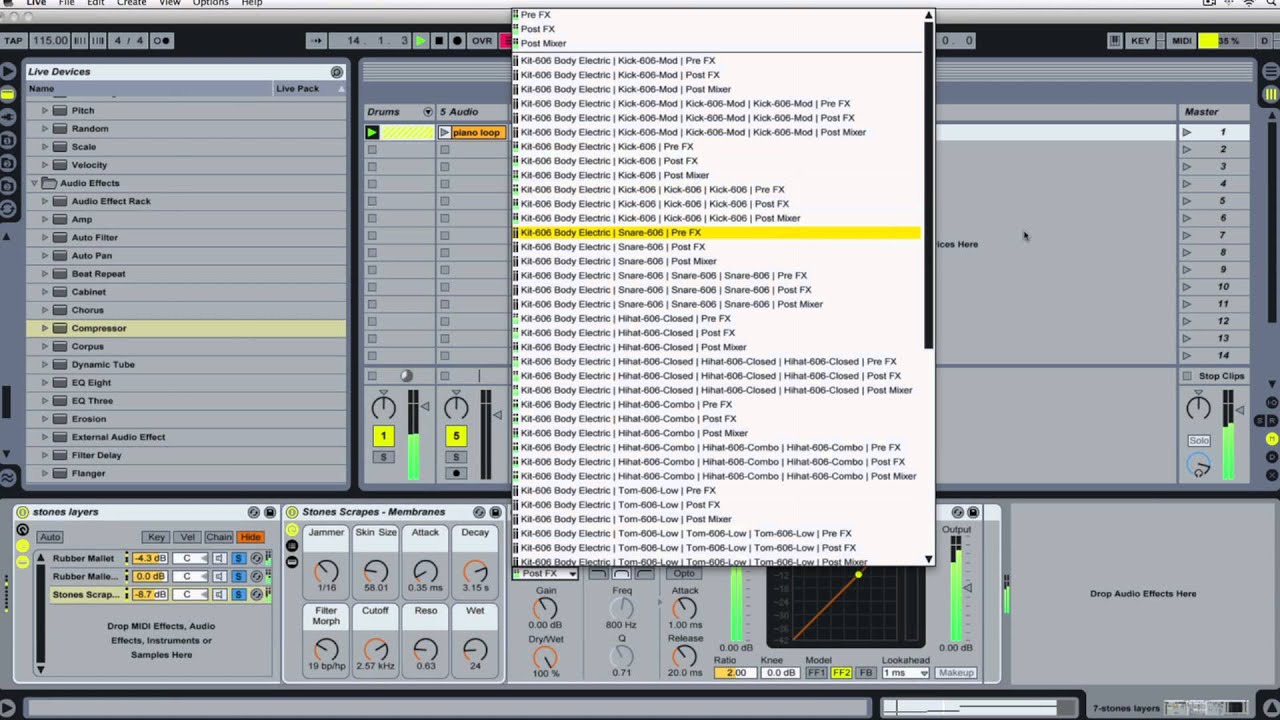Click the Cutoff knob at 2.57 kHz
Viewport: 1280px width, 720px height.
(x=375, y=649)
